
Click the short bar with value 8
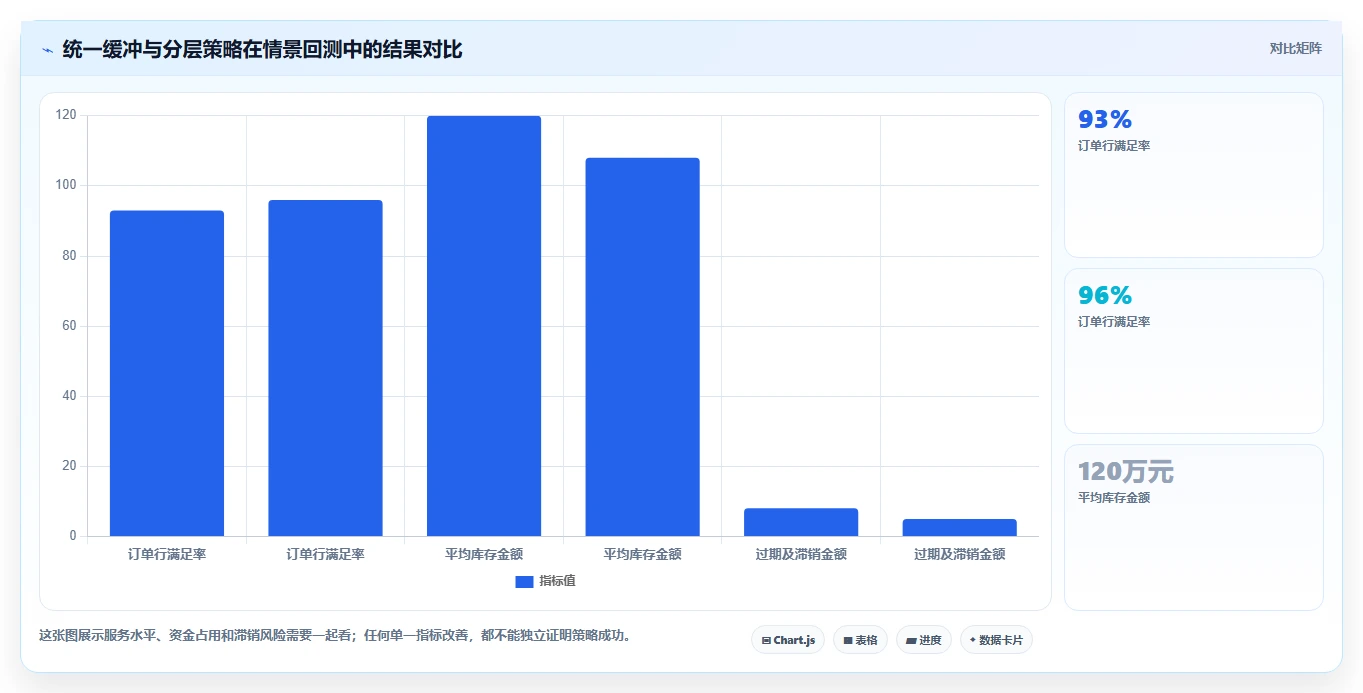point(801,522)
